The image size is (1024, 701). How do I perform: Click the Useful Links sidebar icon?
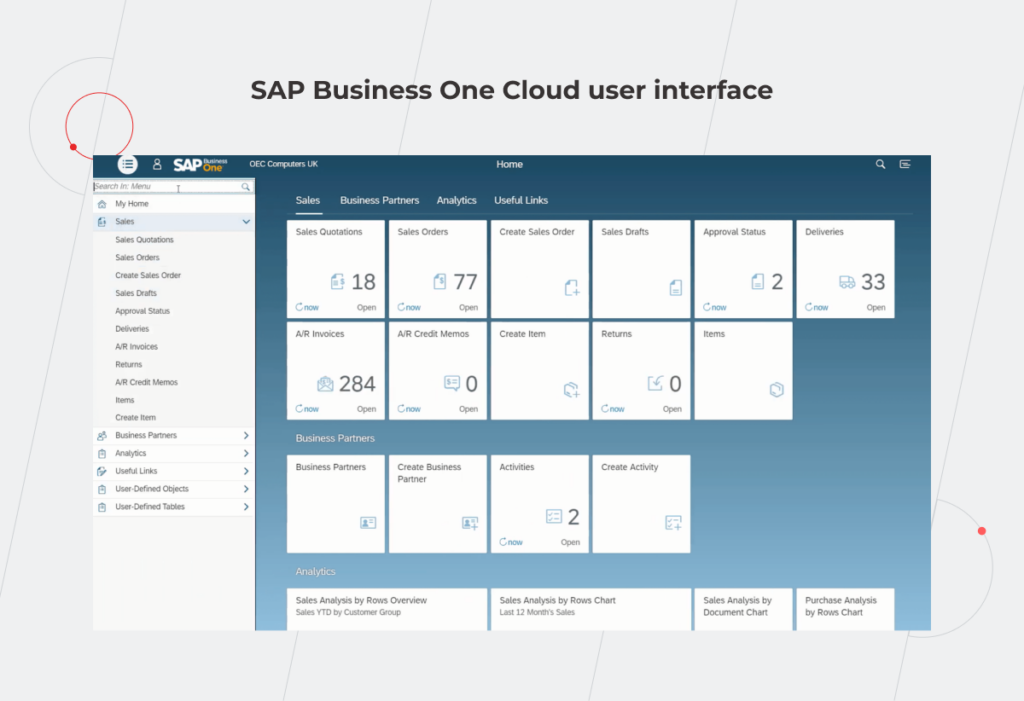click(102, 471)
